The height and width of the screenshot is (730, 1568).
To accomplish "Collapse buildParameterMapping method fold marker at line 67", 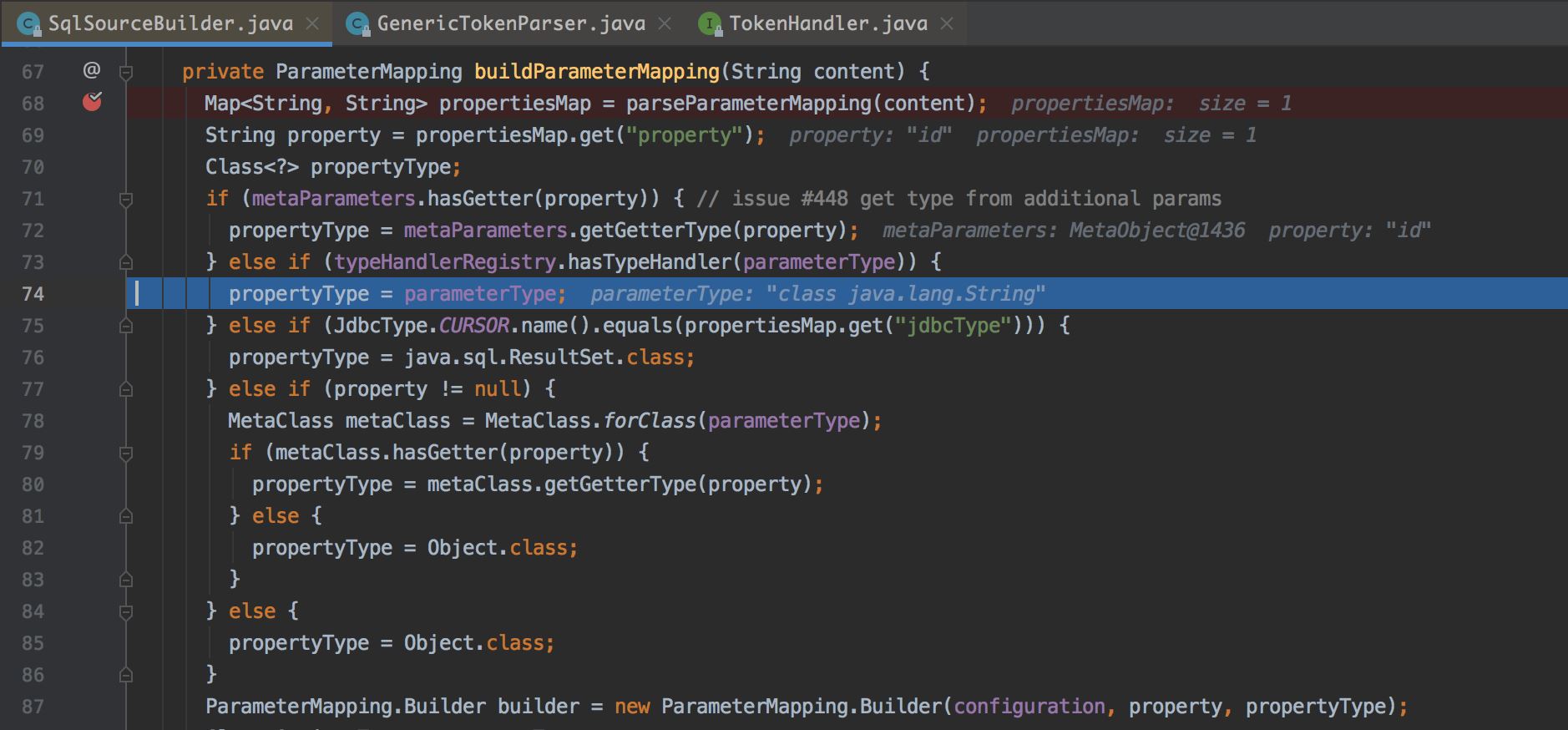I will click(126, 73).
